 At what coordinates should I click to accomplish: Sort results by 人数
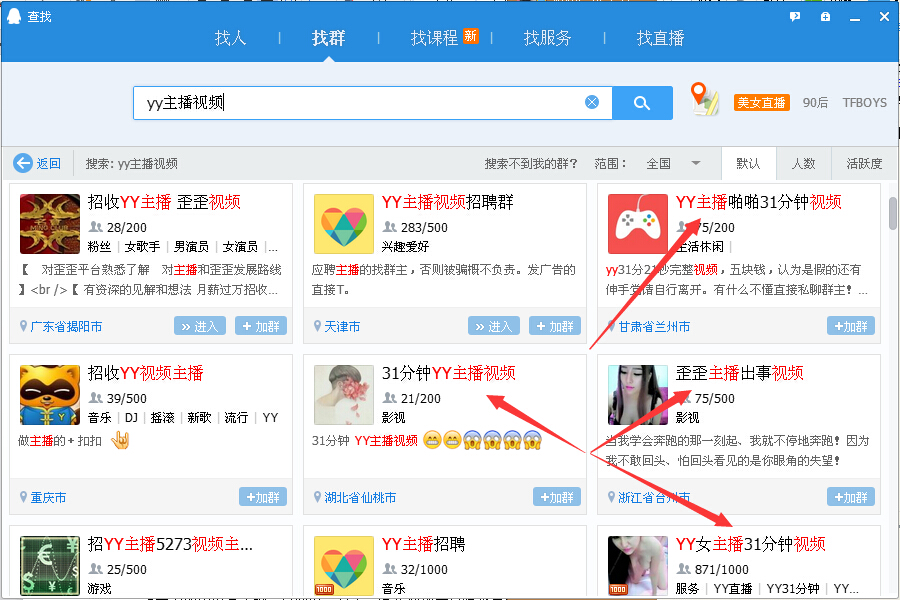point(804,164)
